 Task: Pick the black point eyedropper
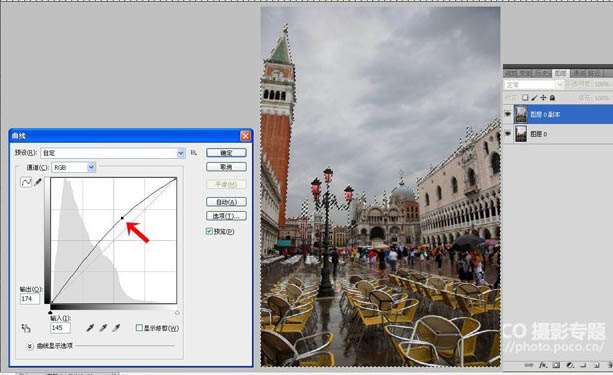click(90, 328)
